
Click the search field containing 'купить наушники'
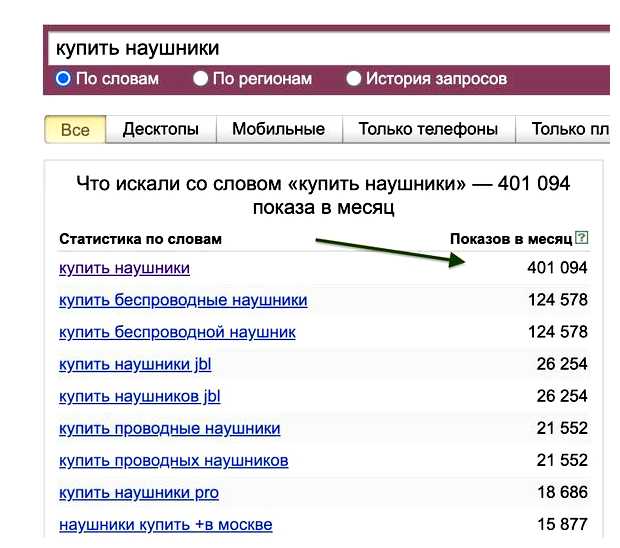tap(329, 48)
